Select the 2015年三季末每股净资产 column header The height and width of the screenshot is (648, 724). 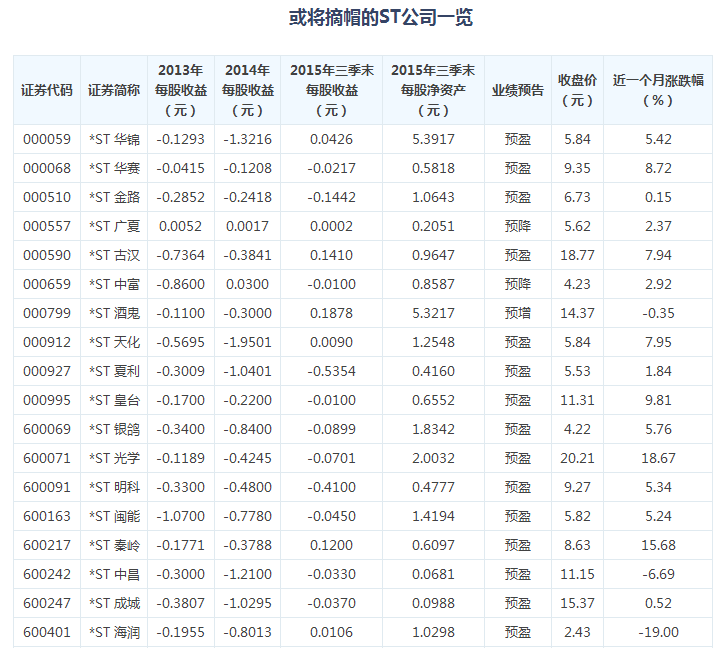coord(433,90)
